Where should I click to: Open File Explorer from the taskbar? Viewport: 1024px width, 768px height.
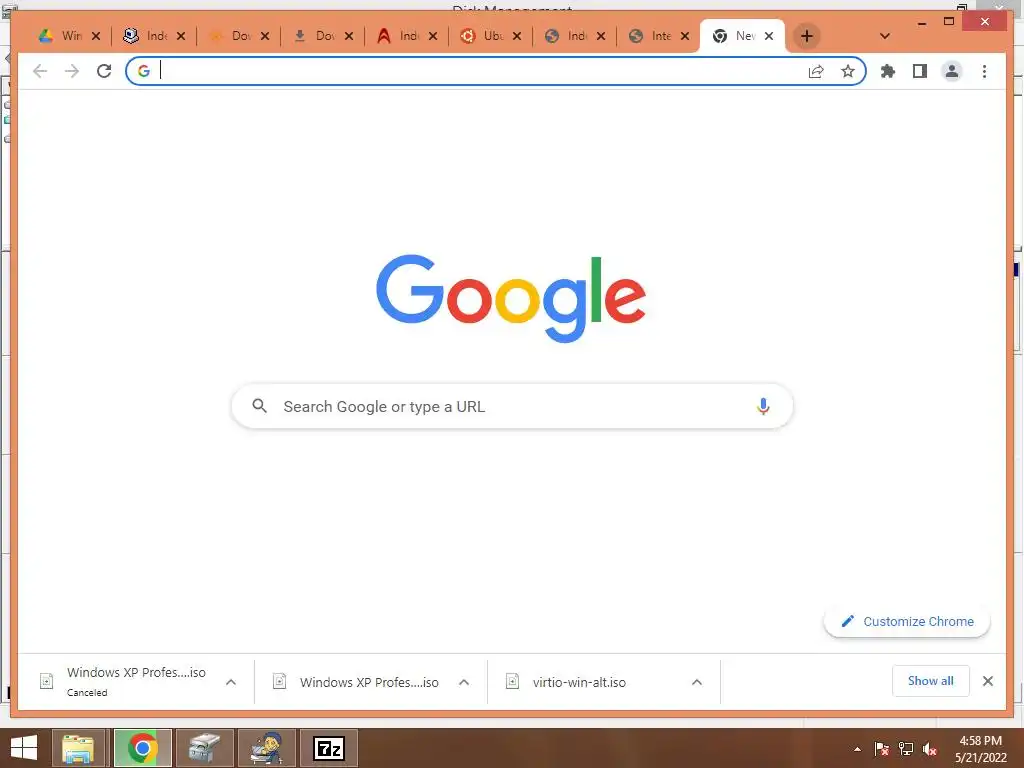(78, 748)
